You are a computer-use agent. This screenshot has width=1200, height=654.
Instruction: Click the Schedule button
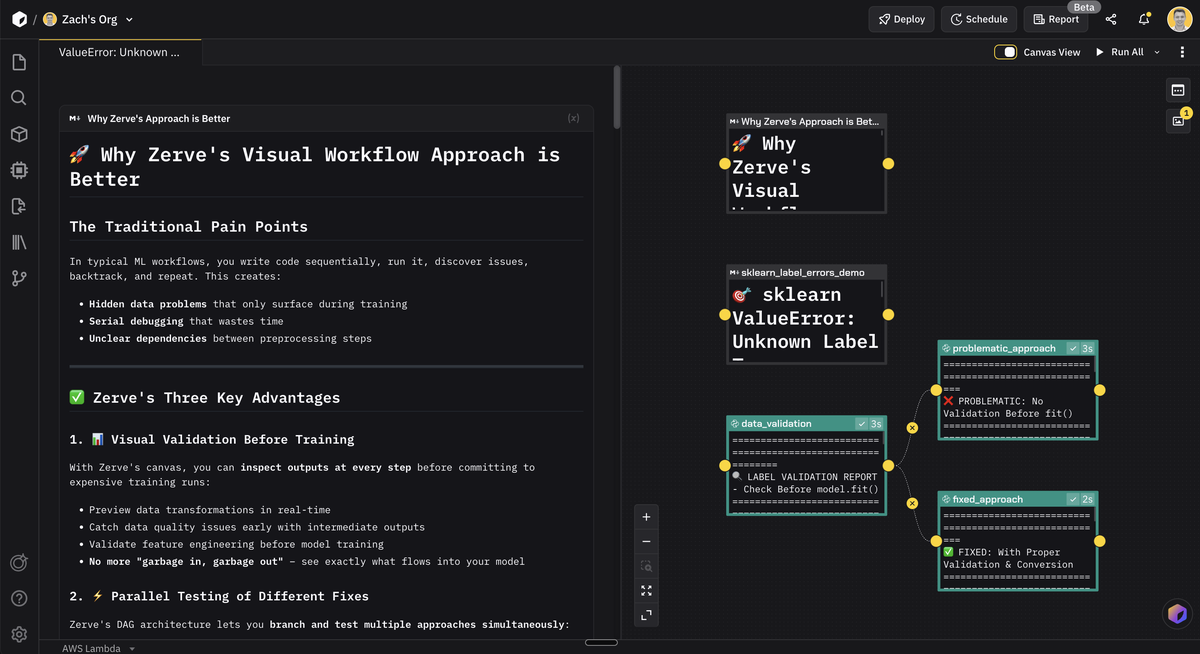(x=979, y=19)
